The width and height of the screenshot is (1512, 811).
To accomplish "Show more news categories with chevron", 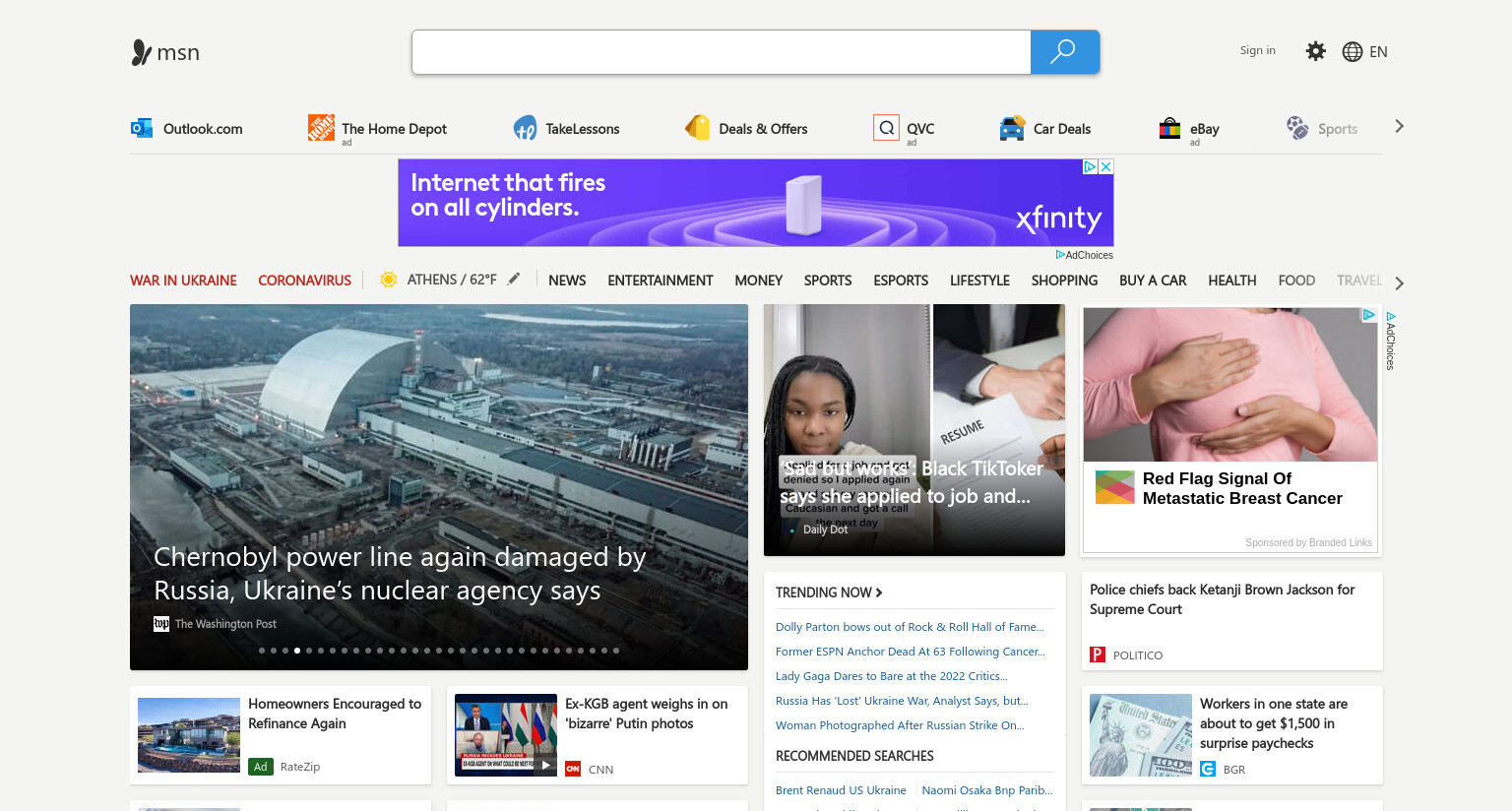I will click(x=1399, y=283).
